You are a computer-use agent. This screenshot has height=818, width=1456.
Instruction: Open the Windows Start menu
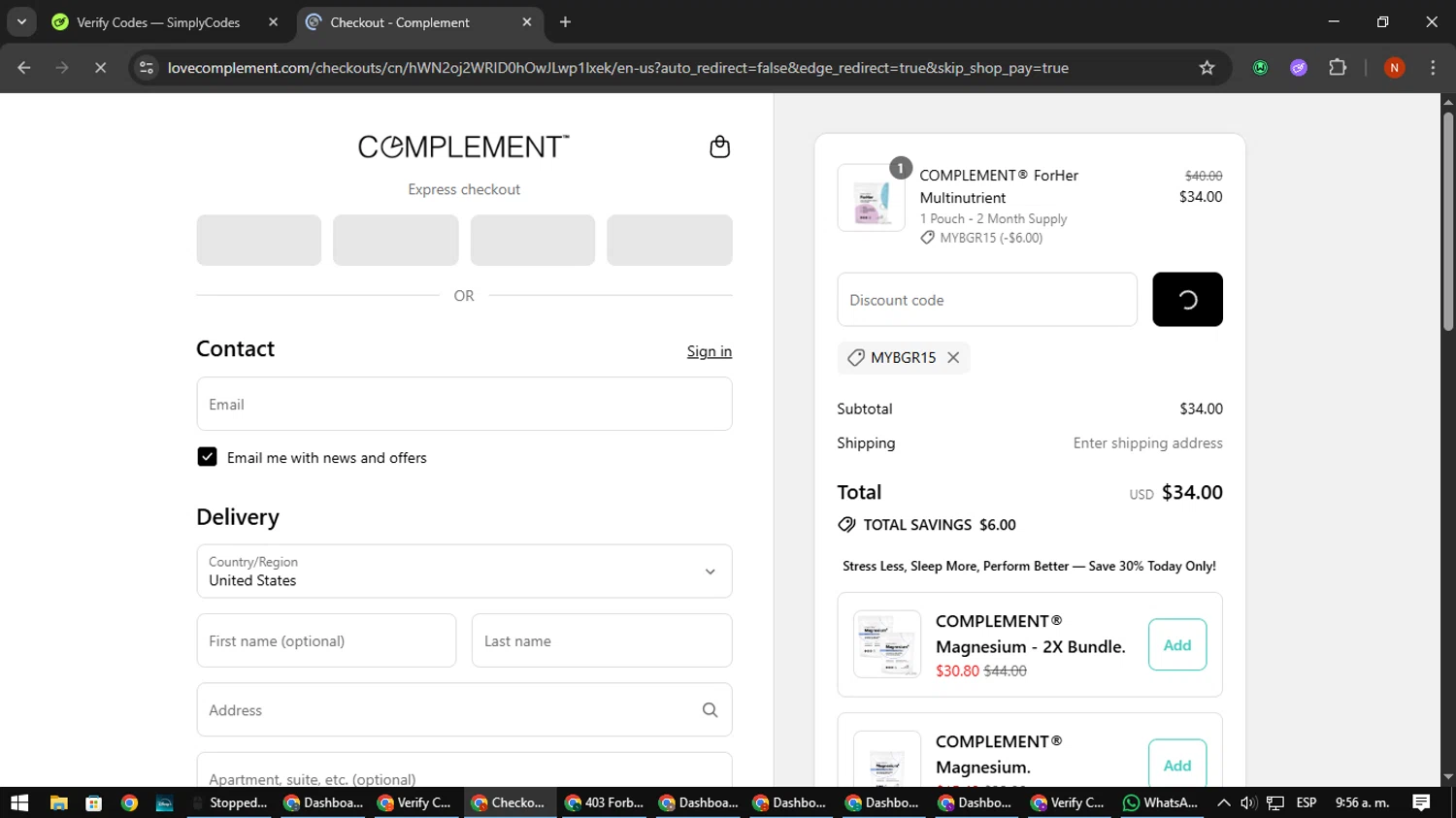pyautogui.click(x=19, y=802)
